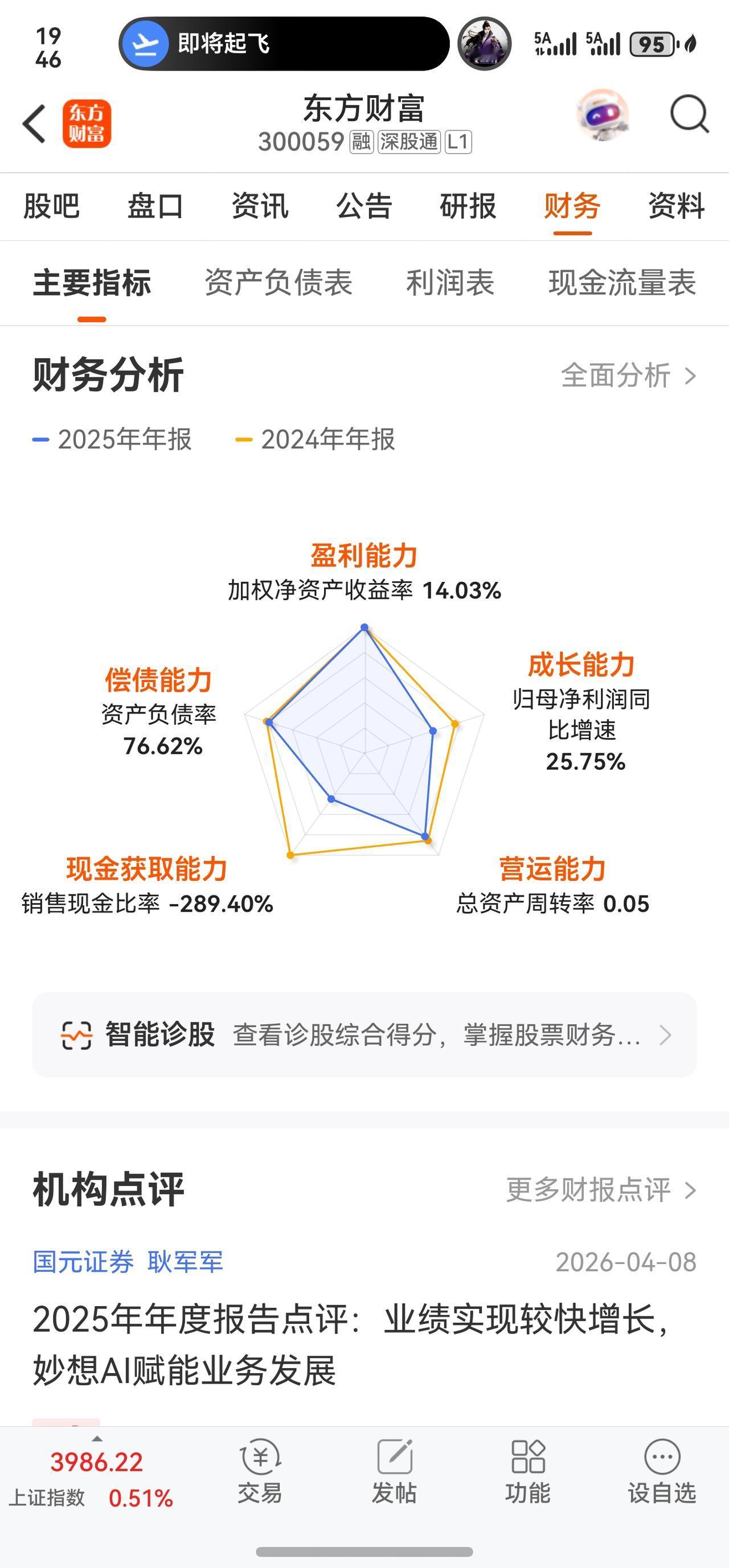729x1568 pixels.
Task: Toggle the 2025年年报 legend series
Action: coord(112,440)
